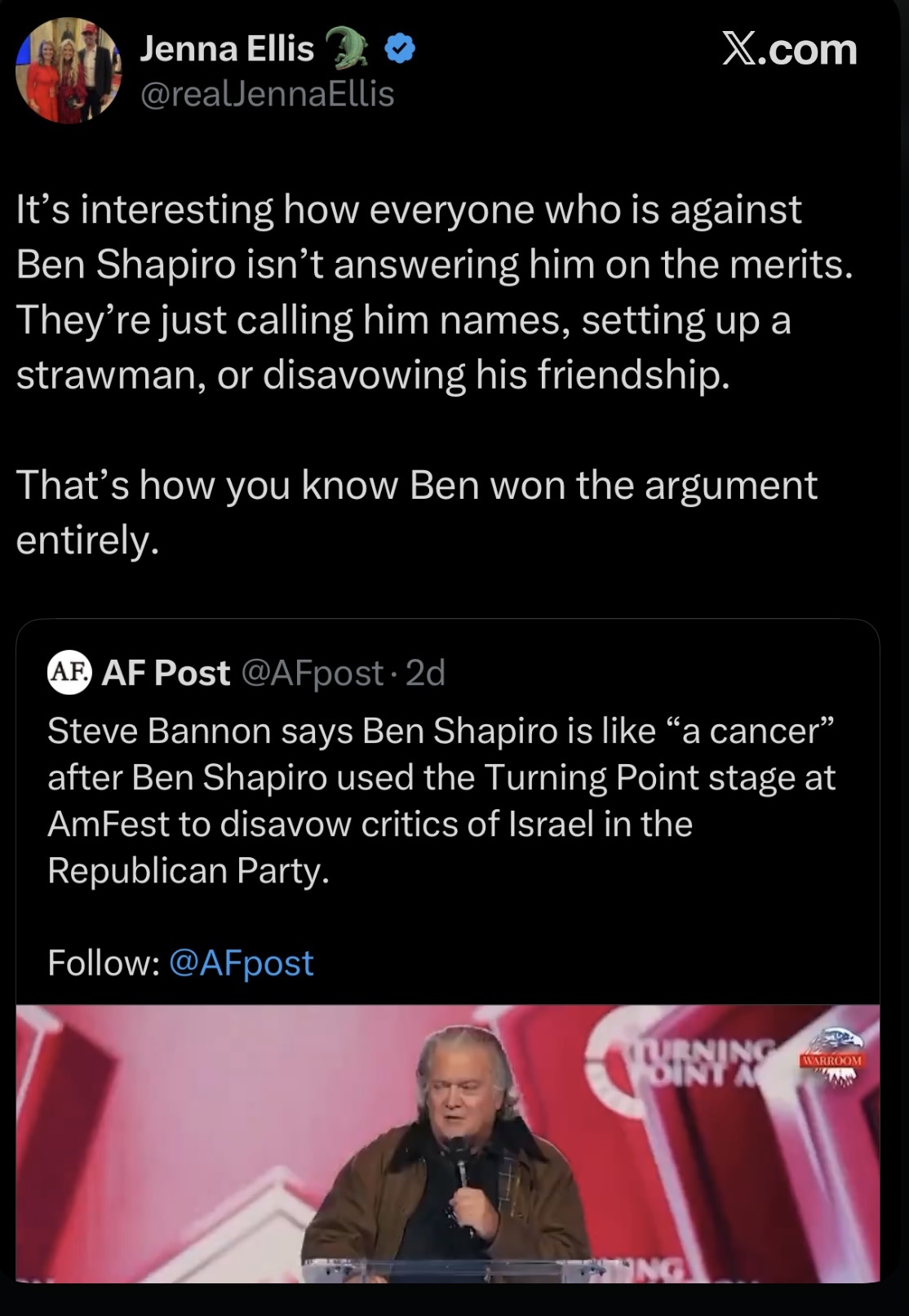The height and width of the screenshot is (1316, 909).
Task: Click the 2d timestamp on quoted post
Action: tap(425, 674)
